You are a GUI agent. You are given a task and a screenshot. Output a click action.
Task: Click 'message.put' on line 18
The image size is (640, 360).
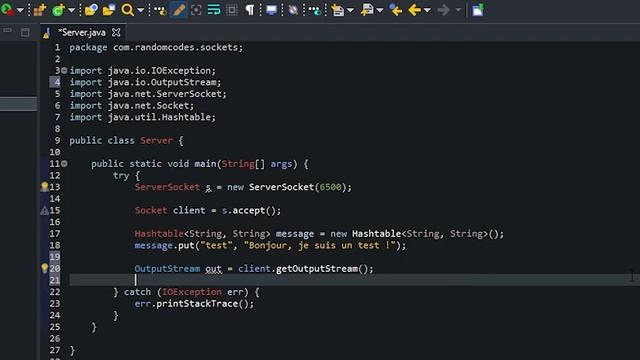click(x=164, y=245)
